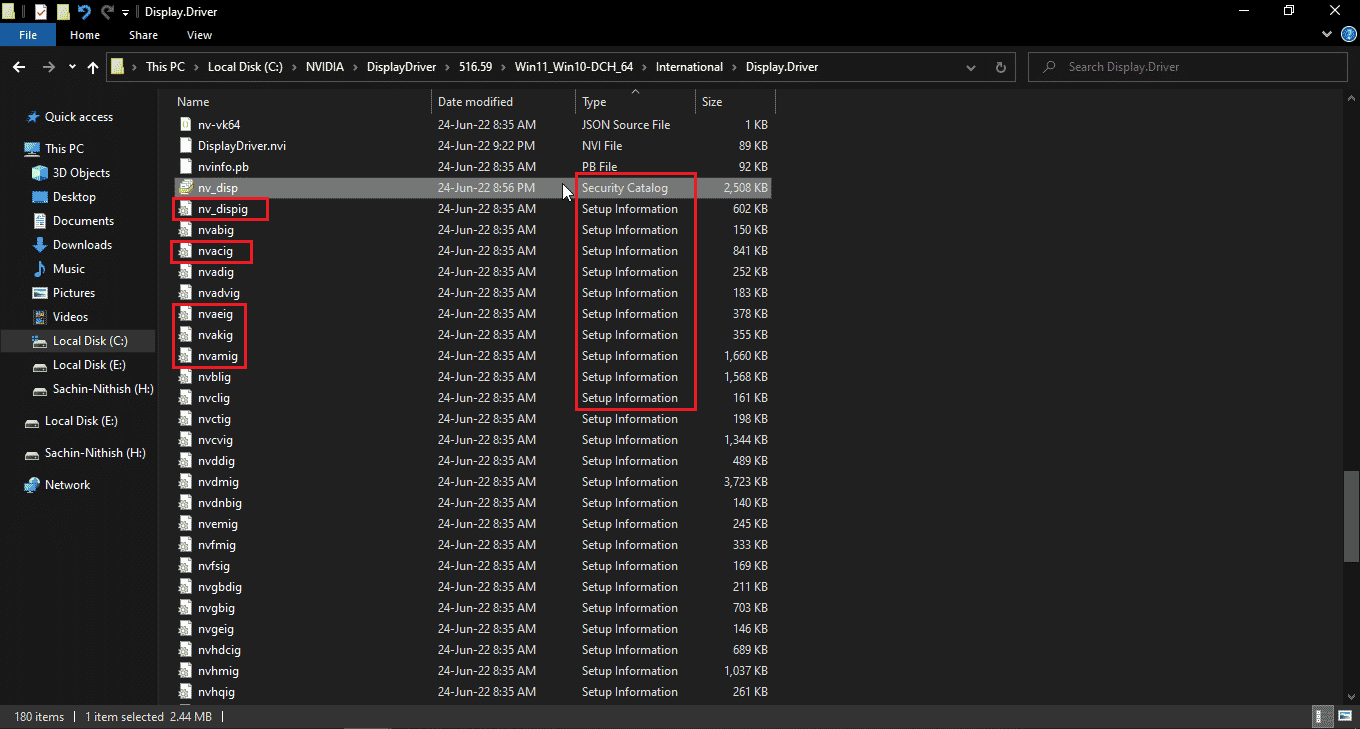Select nv_disp security catalog icon

coord(185,188)
